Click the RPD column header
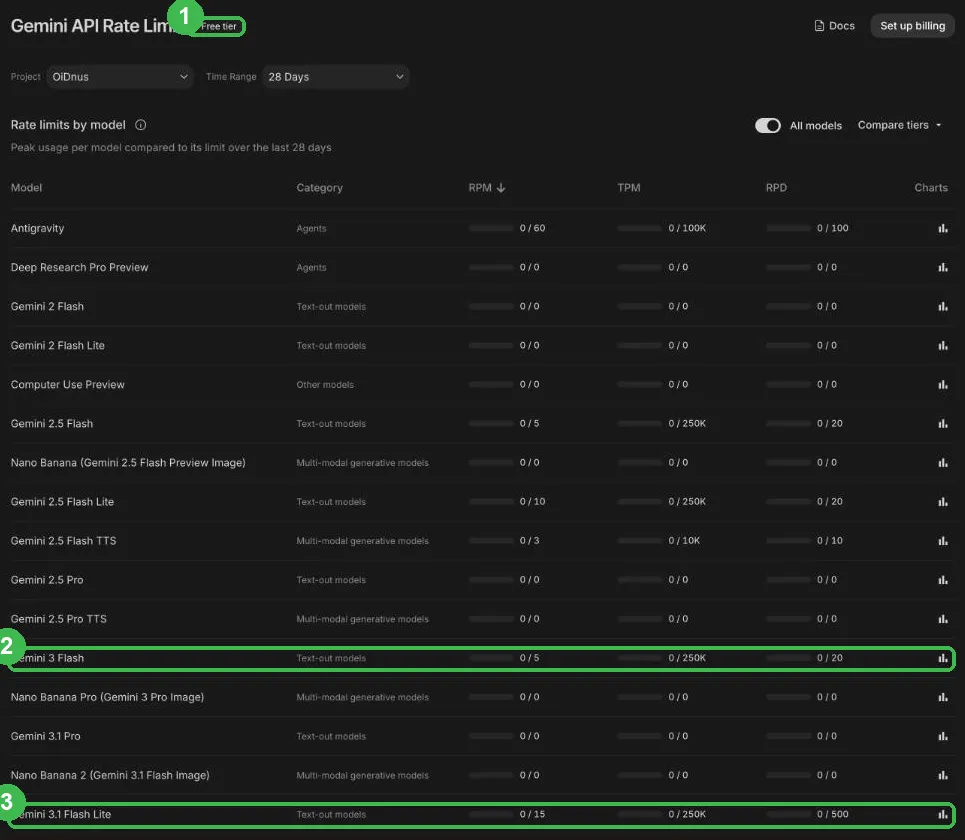Screen dimensions: 965x840 (x=776, y=188)
